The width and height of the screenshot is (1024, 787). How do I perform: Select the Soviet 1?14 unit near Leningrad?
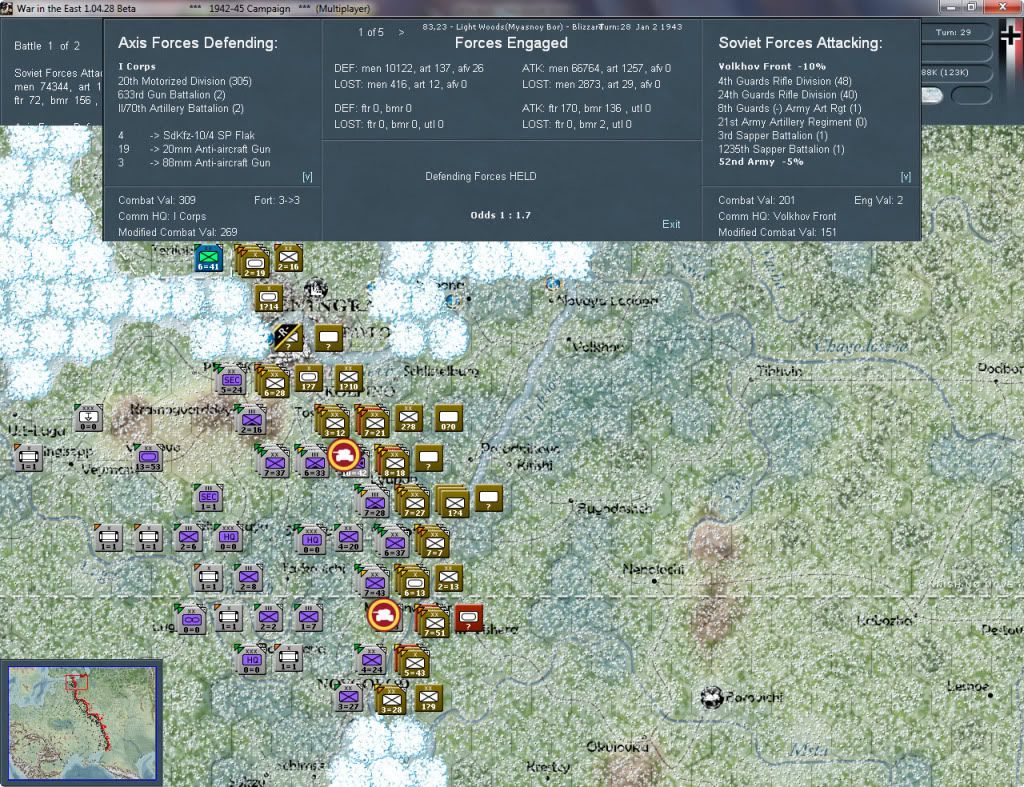(268, 298)
